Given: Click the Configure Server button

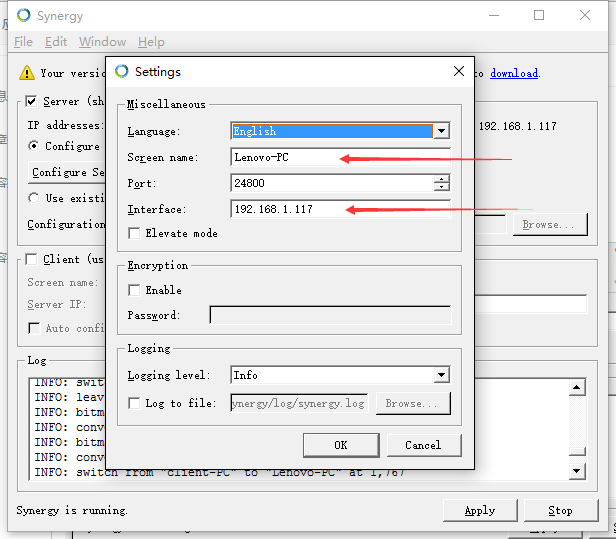Looking at the screenshot, I should click(x=68, y=172).
